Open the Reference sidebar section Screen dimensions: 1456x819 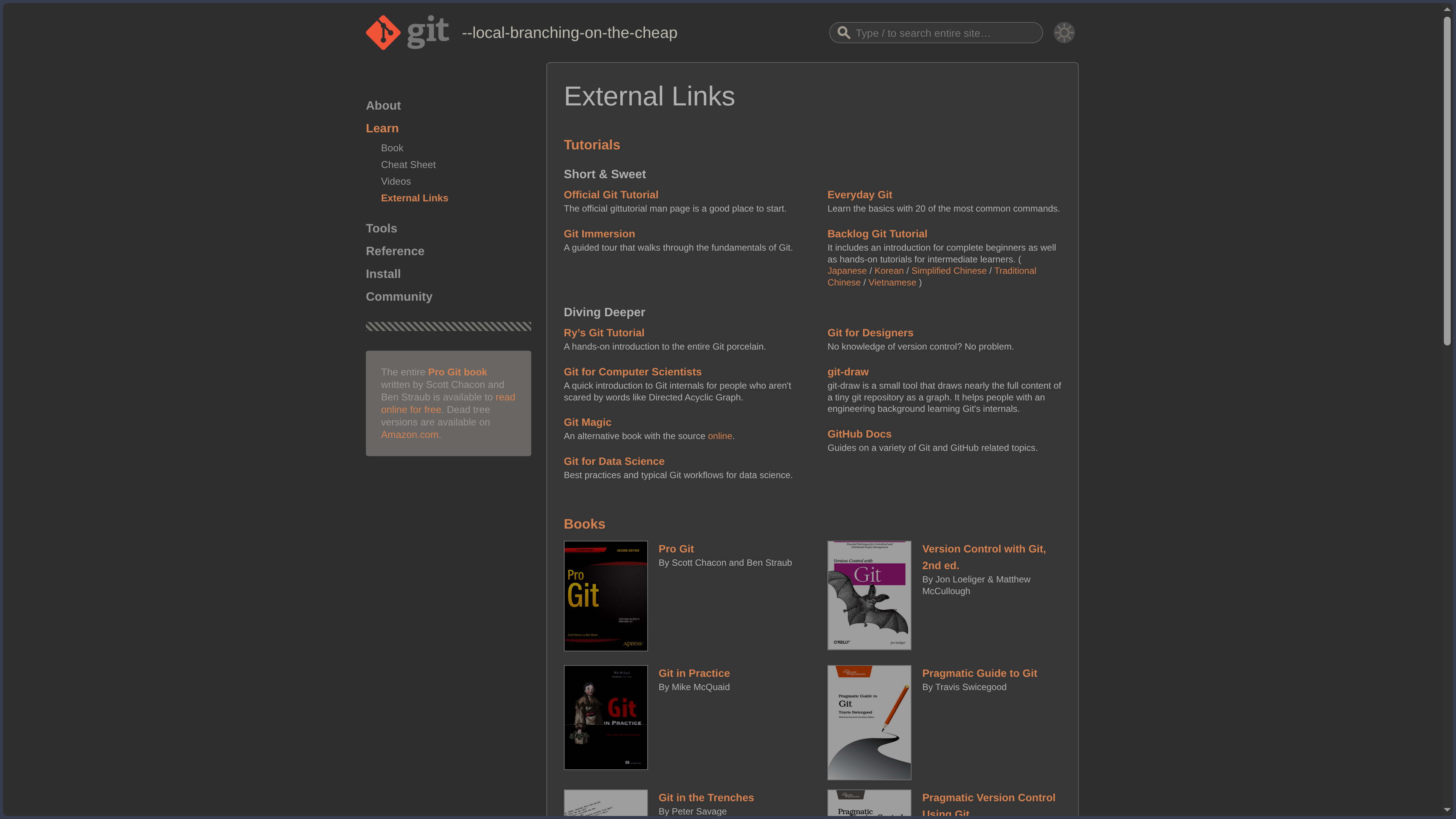point(394,251)
